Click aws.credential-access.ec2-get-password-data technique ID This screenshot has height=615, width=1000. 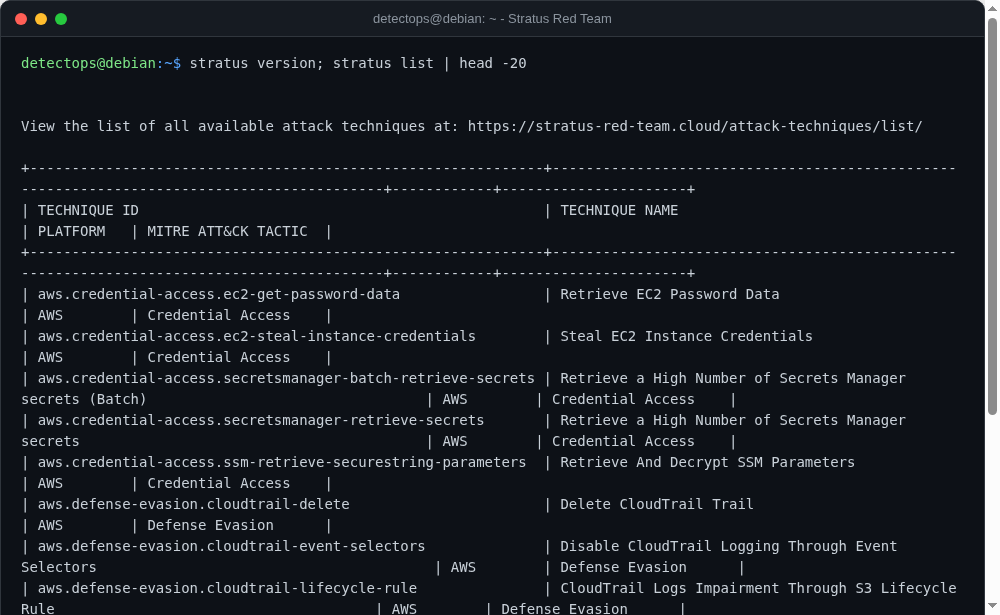coord(219,295)
